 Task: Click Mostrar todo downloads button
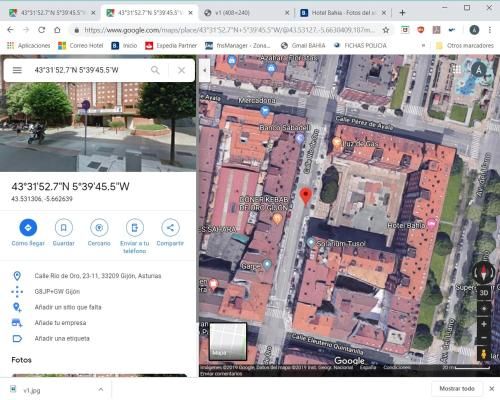tap(457, 389)
